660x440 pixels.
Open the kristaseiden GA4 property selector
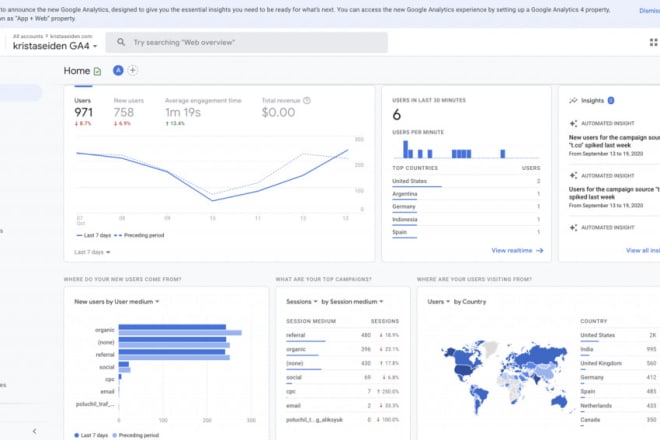click(x=55, y=46)
